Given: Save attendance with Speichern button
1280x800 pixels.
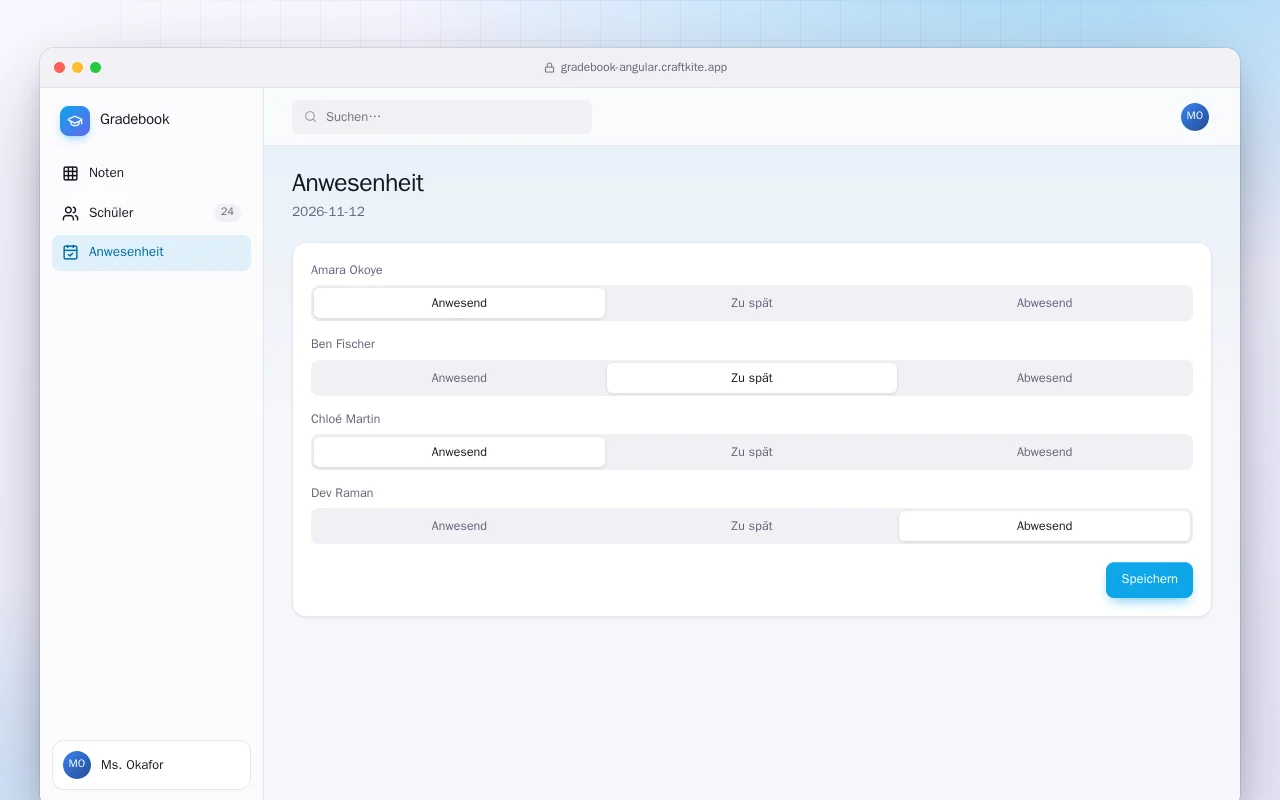Looking at the screenshot, I should 1149,580.
